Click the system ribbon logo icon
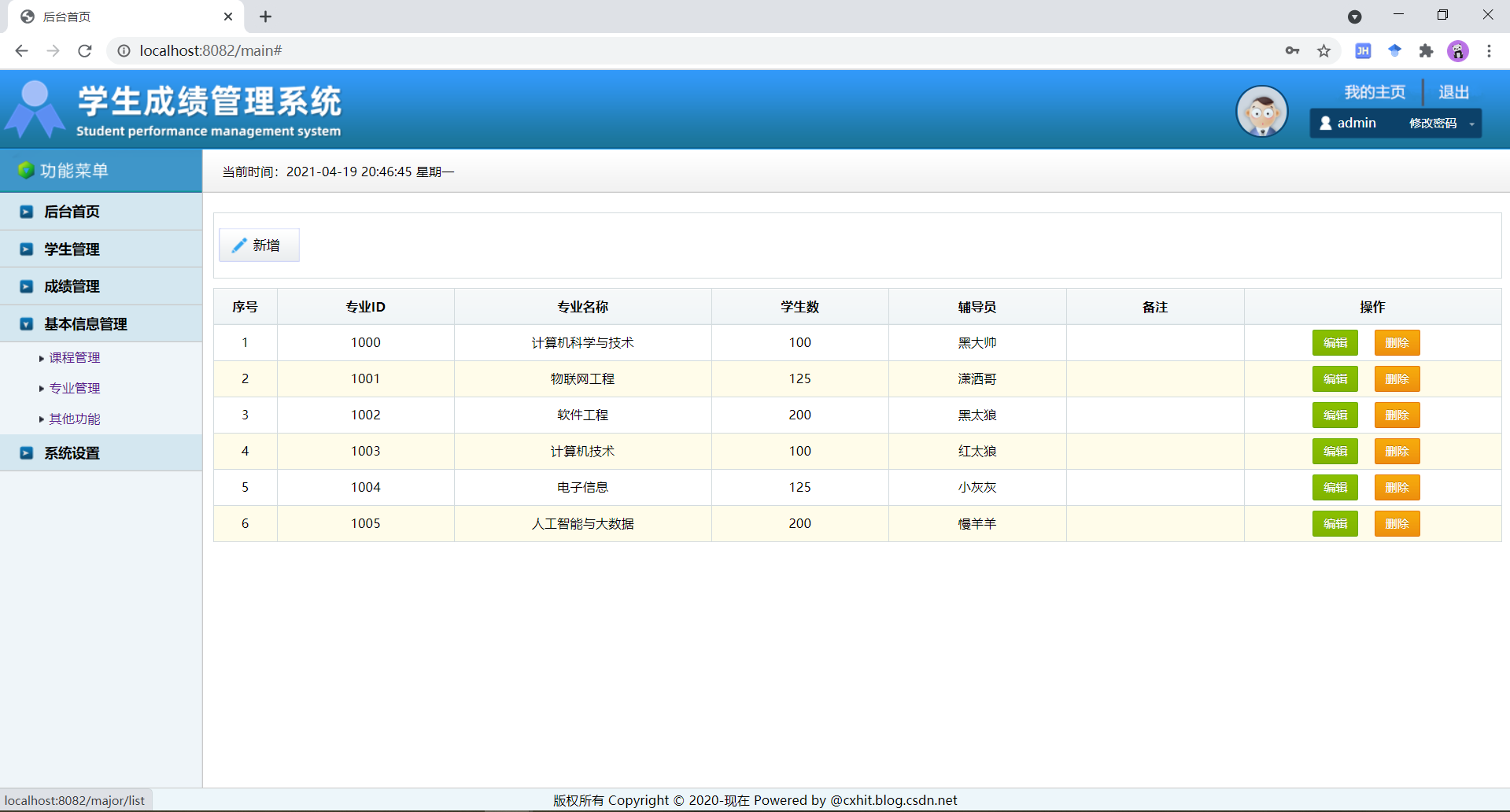 coord(35,109)
